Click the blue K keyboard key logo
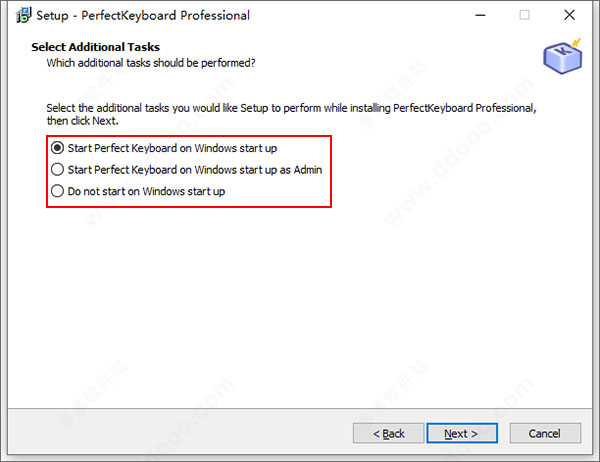This screenshot has width=600, height=462. tap(562, 56)
